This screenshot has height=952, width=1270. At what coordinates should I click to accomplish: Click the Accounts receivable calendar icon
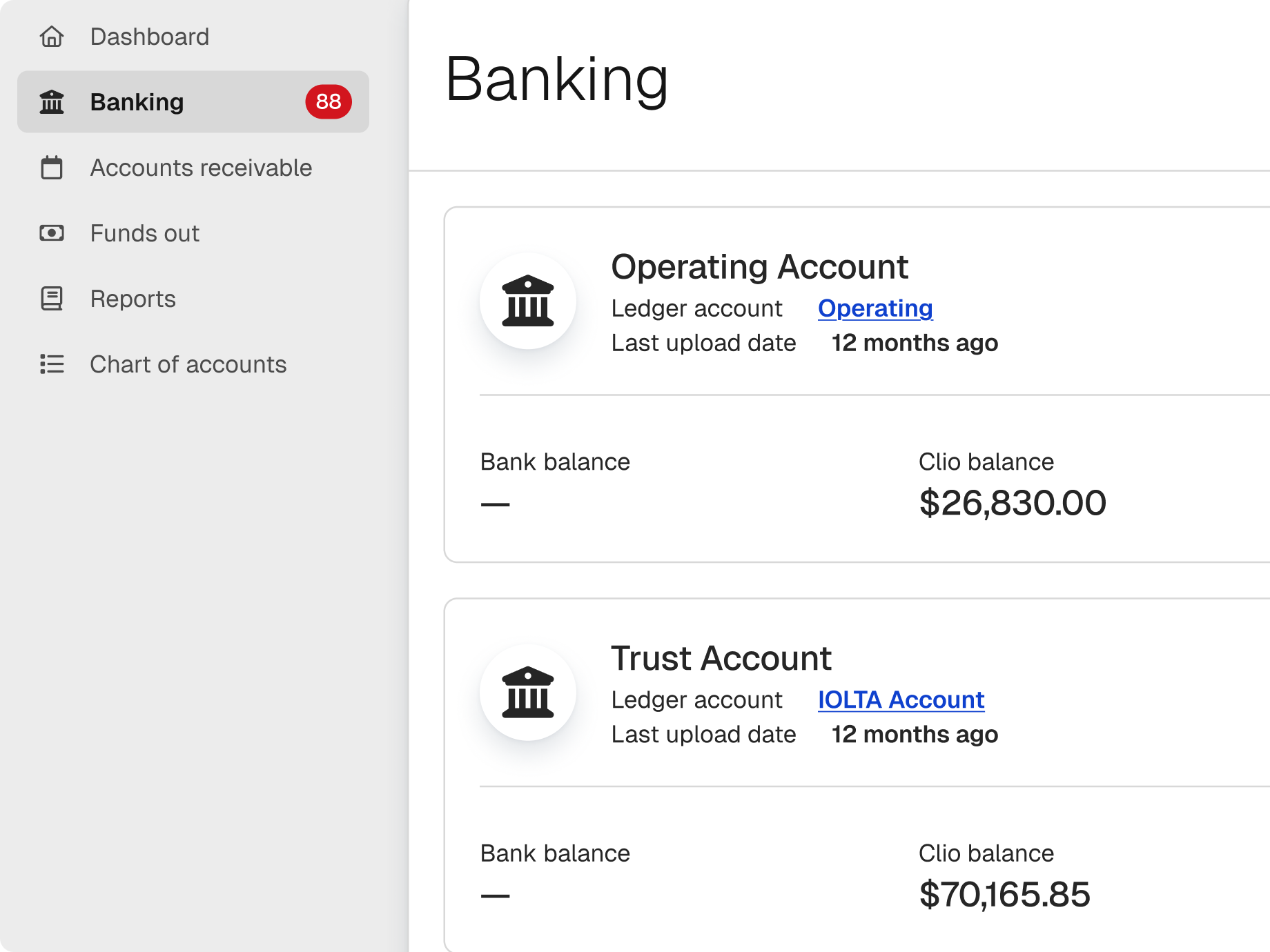[52, 168]
